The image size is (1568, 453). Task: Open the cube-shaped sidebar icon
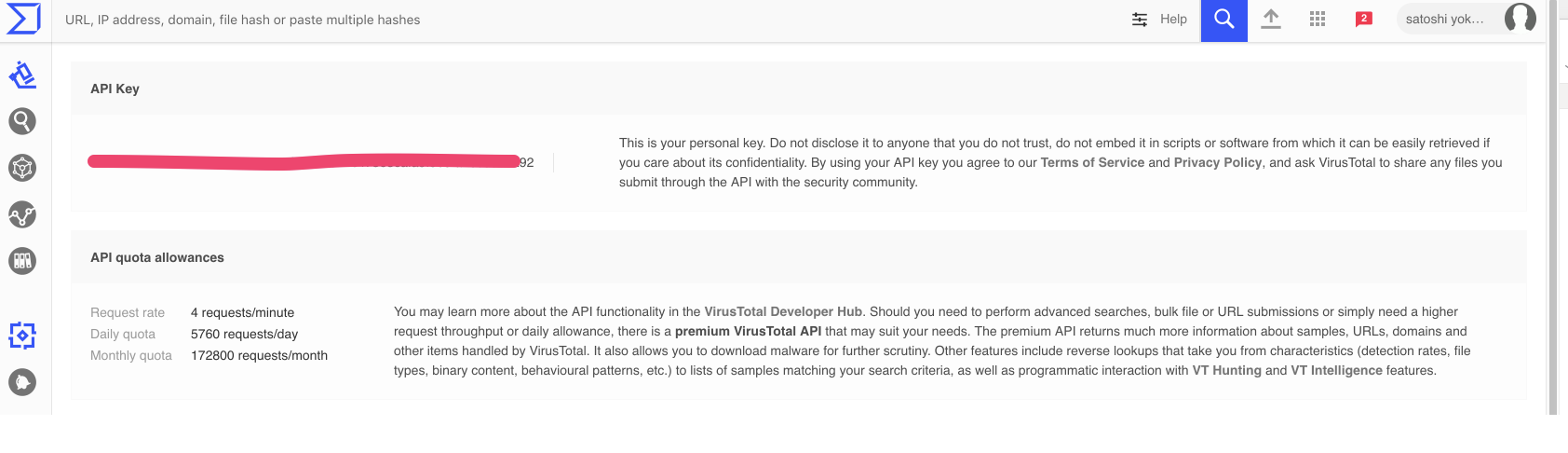point(22,168)
